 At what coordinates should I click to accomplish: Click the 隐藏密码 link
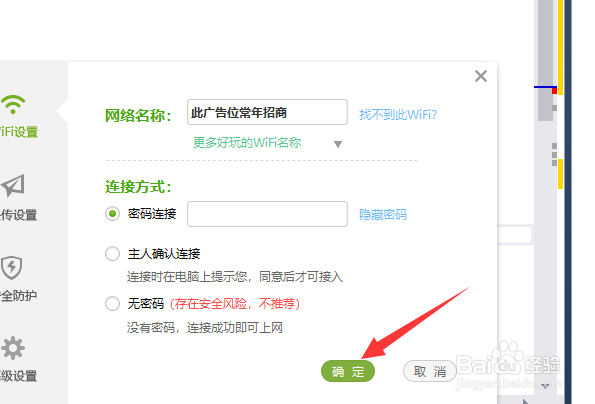point(383,215)
